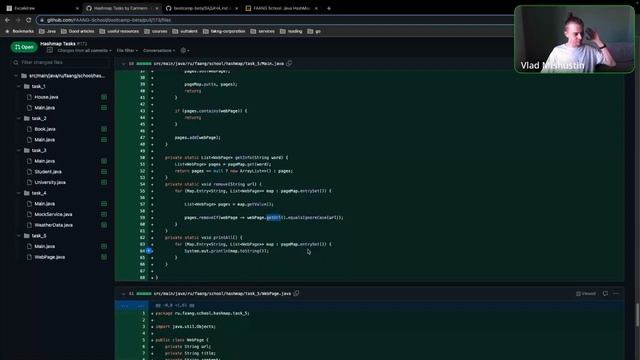The height and width of the screenshot is (360, 640).
Task: Collapse the task_5/WebPage.java diff
Action: pyautogui.click(x=123, y=293)
